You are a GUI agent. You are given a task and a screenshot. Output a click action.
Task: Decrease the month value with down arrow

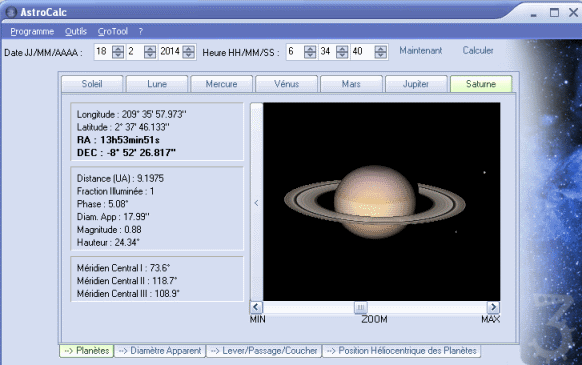coord(150,55)
